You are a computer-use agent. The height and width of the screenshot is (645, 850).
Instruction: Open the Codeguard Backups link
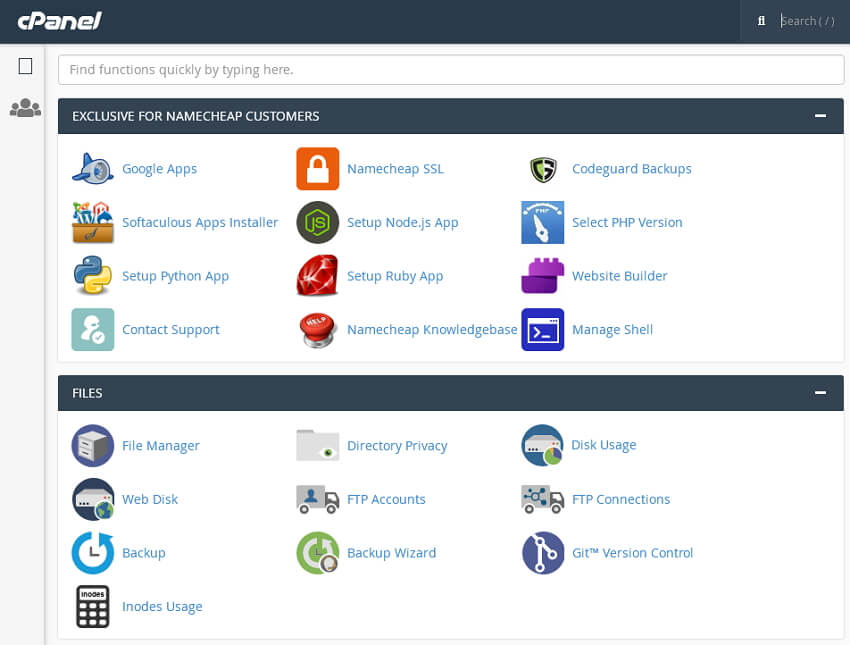click(x=632, y=169)
